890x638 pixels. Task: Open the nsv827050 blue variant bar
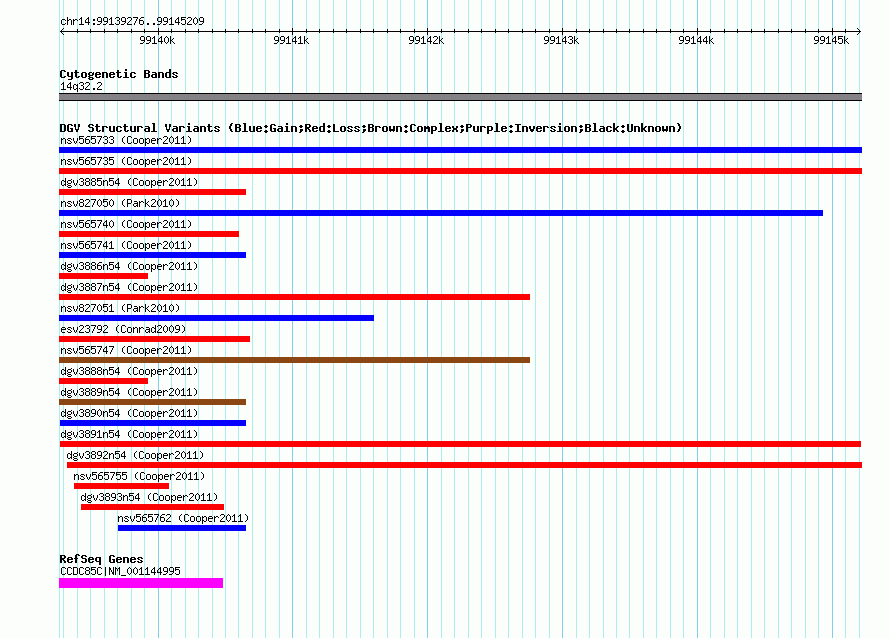coord(441,213)
